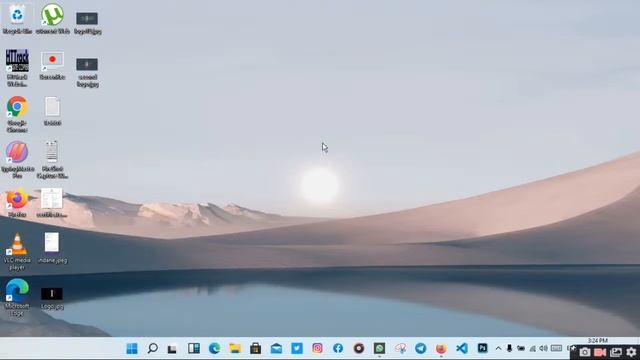Expand the hidden system tray icons chevron
The width and height of the screenshot is (640, 360).
click(x=498, y=349)
